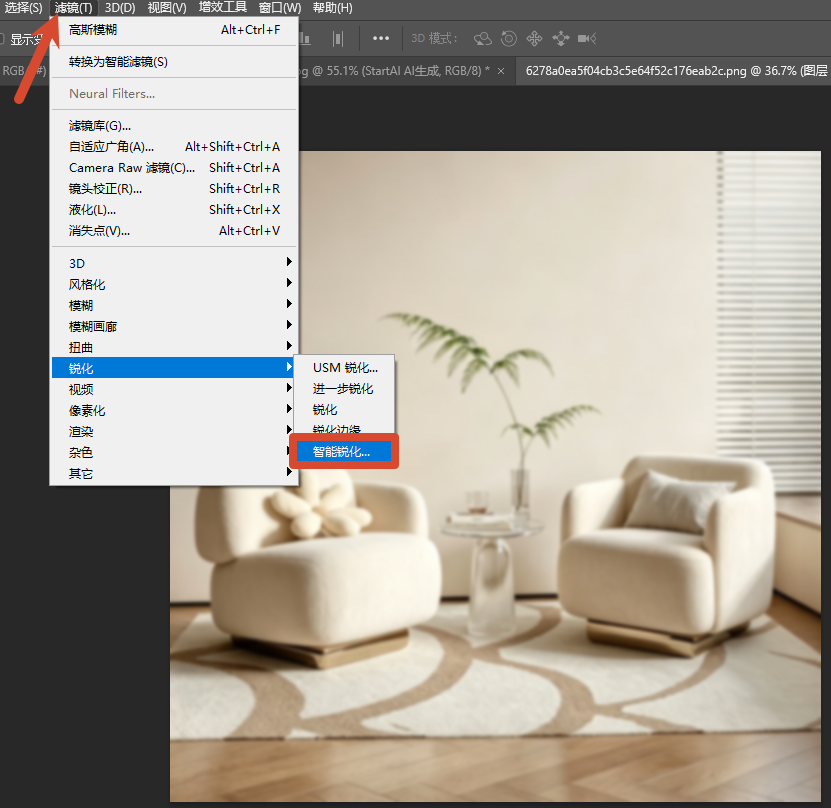Apply last filter 高斯模糊
The height and width of the screenshot is (808, 831).
point(174,30)
